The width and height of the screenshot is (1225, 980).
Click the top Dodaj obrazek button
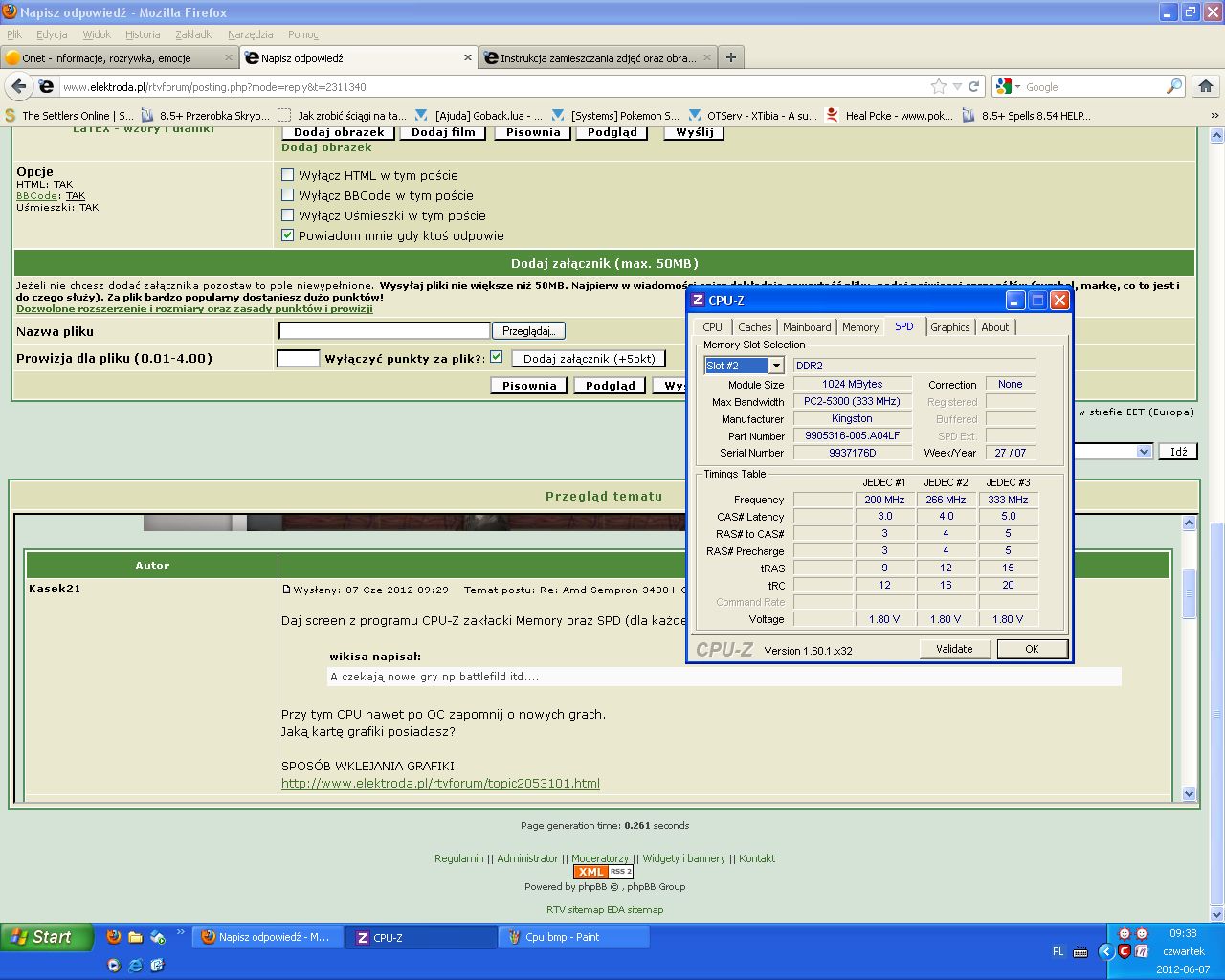click(339, 132)
